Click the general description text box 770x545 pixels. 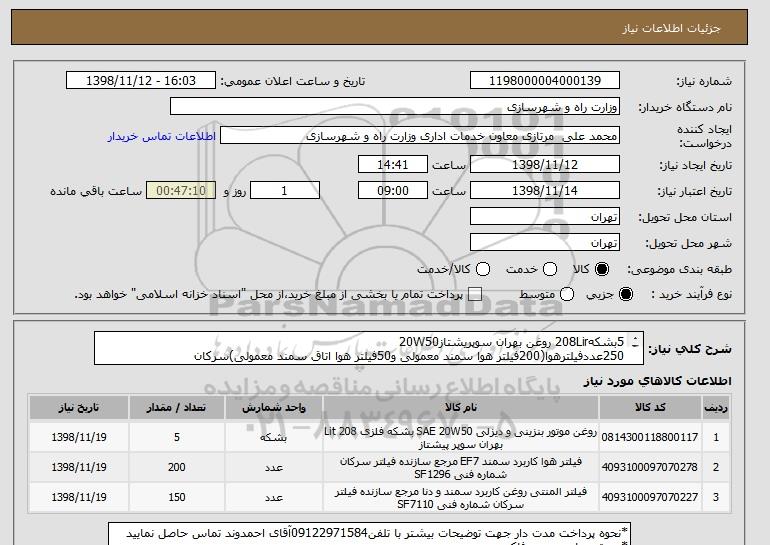(x=369, y=348)
